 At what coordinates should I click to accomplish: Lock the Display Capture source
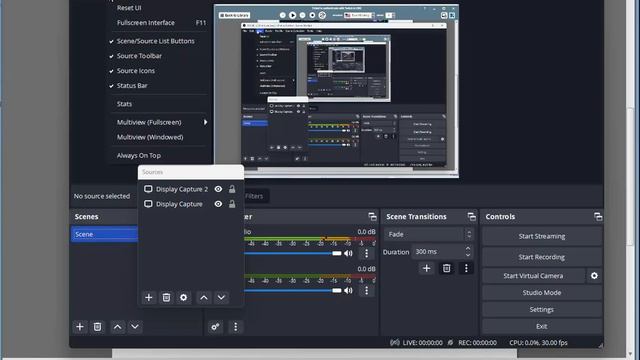click(232, 204)
